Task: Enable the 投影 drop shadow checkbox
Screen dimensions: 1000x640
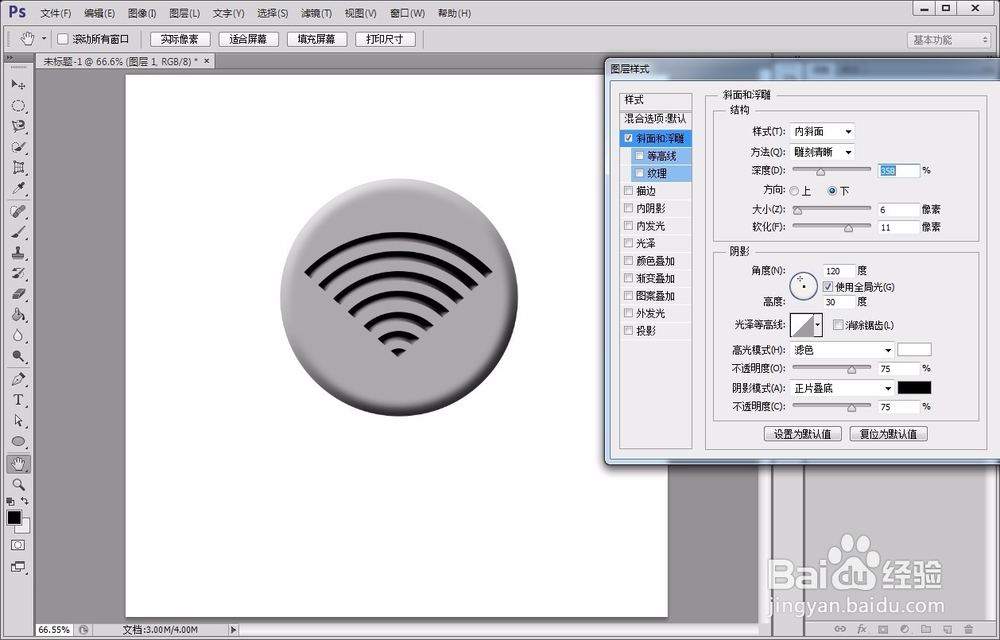Action: click(x=629, y=331)
